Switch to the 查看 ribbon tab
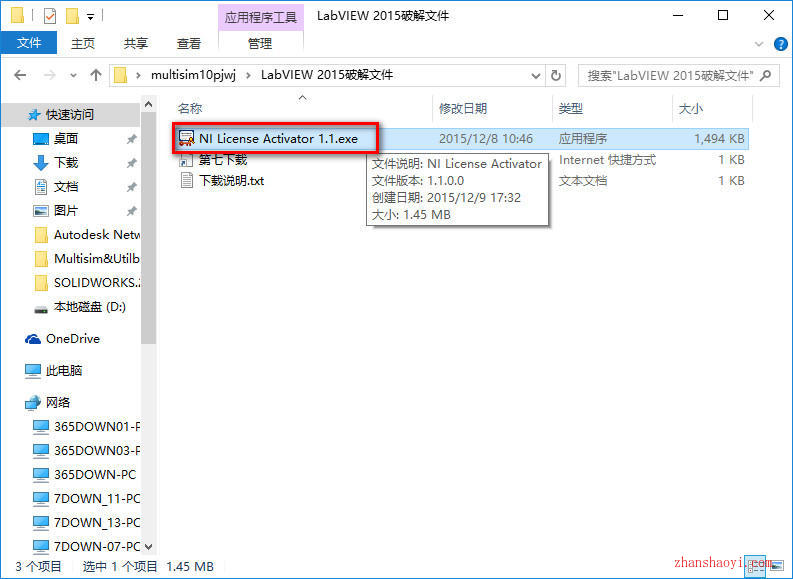This screenshot has height=579, width=793. pyautogui.click(x=189, y=43)
